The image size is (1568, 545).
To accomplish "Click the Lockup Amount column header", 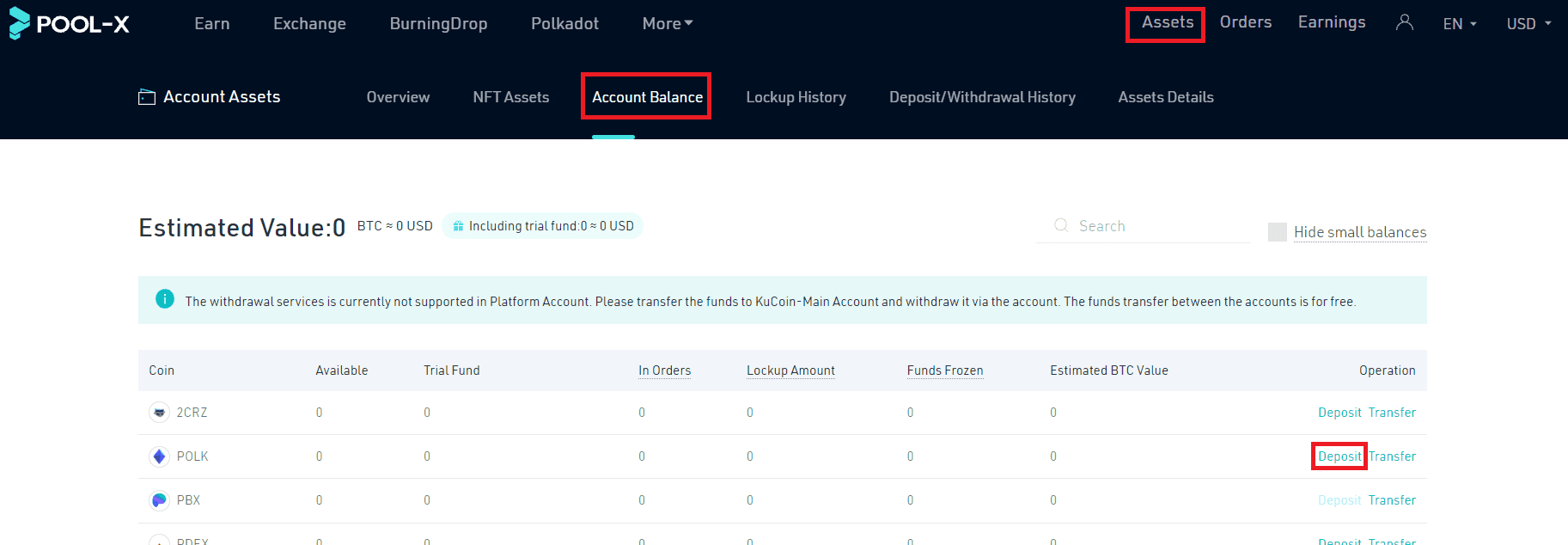I will [x=790, y=370].
